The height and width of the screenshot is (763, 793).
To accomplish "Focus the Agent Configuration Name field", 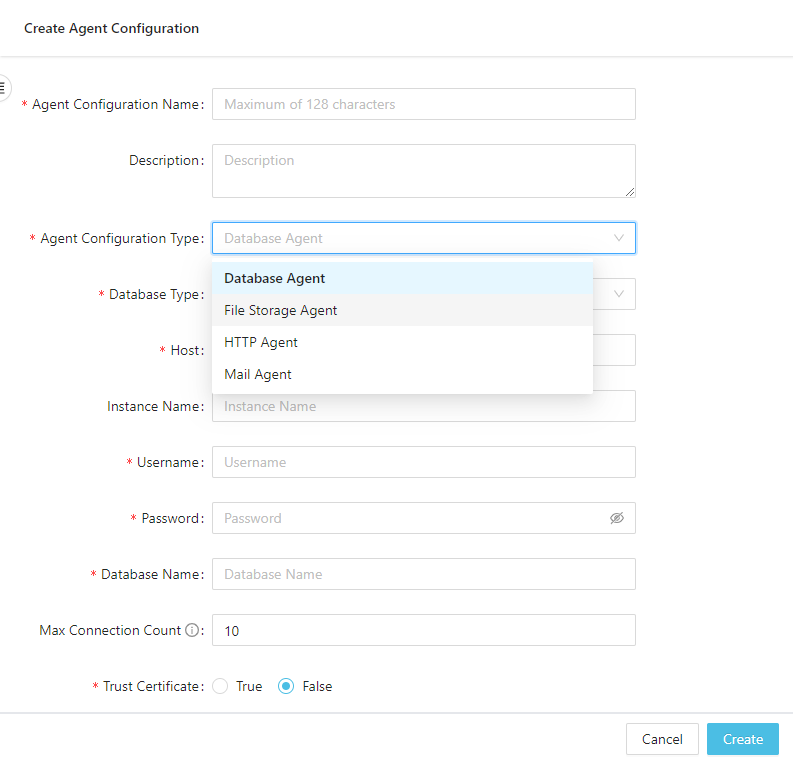I will (x=423, y=104).
